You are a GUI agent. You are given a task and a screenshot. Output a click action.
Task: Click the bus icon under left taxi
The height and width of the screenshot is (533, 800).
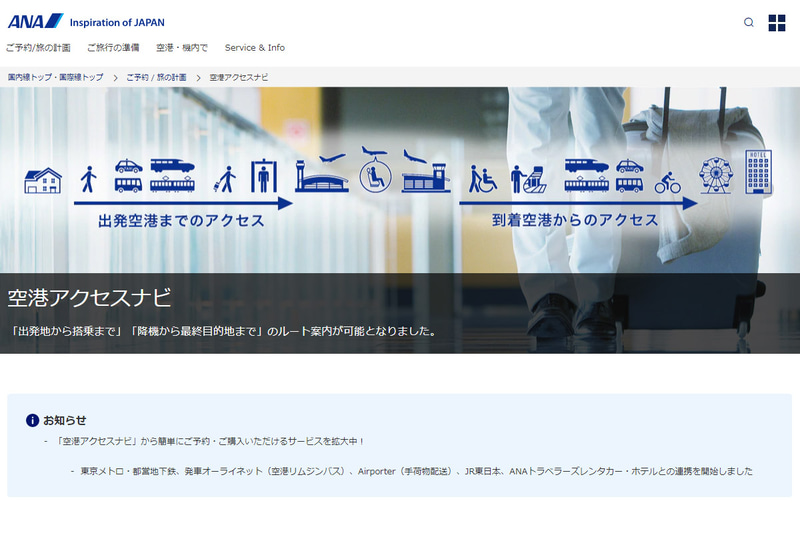[x=129, y=185]
